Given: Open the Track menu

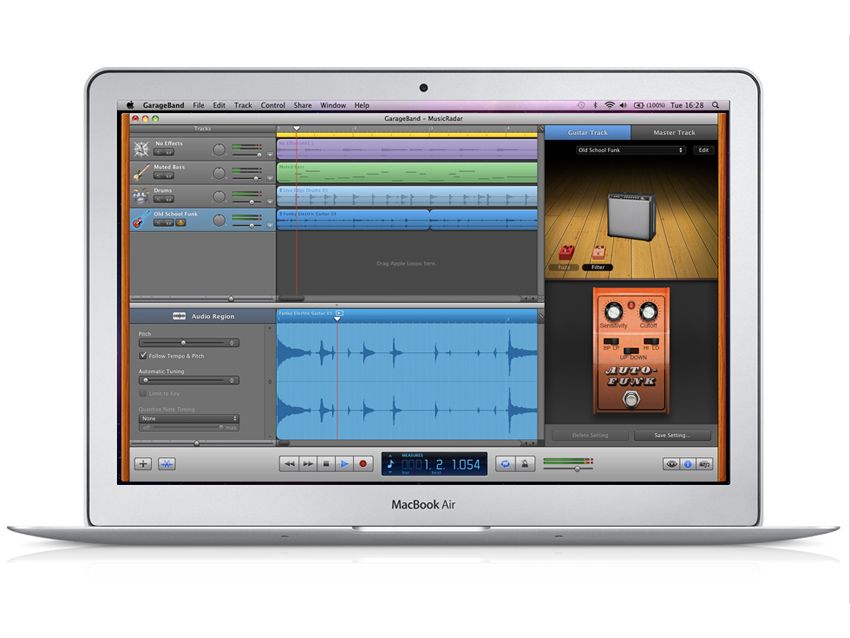Looking at the screenshot, I should tap(241, 104).
